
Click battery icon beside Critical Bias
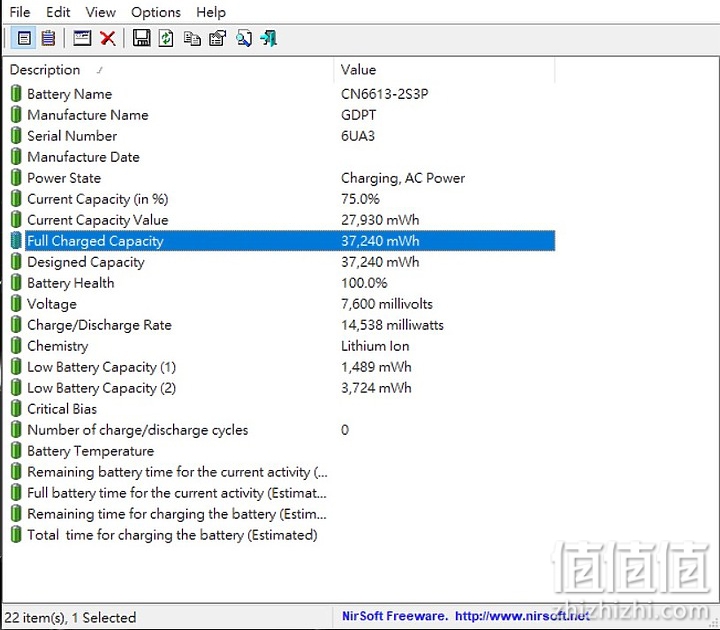[16, 409]
